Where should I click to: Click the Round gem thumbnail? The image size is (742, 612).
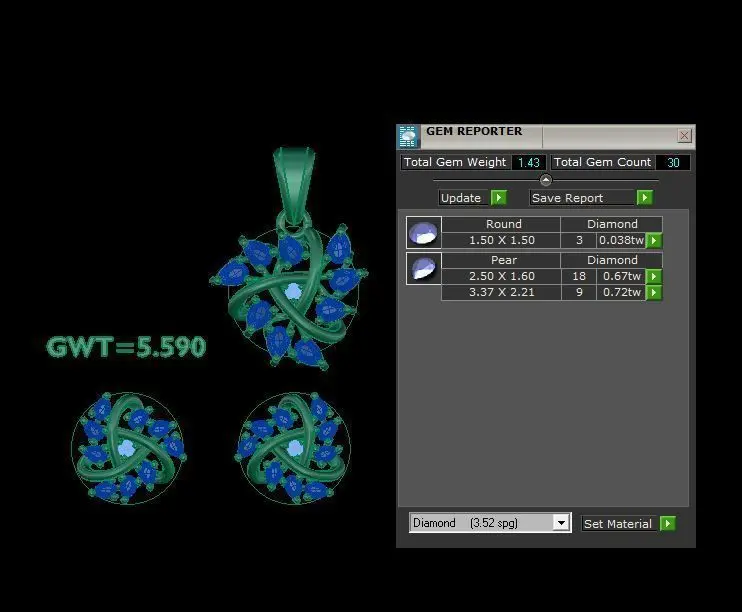point(424,232)
